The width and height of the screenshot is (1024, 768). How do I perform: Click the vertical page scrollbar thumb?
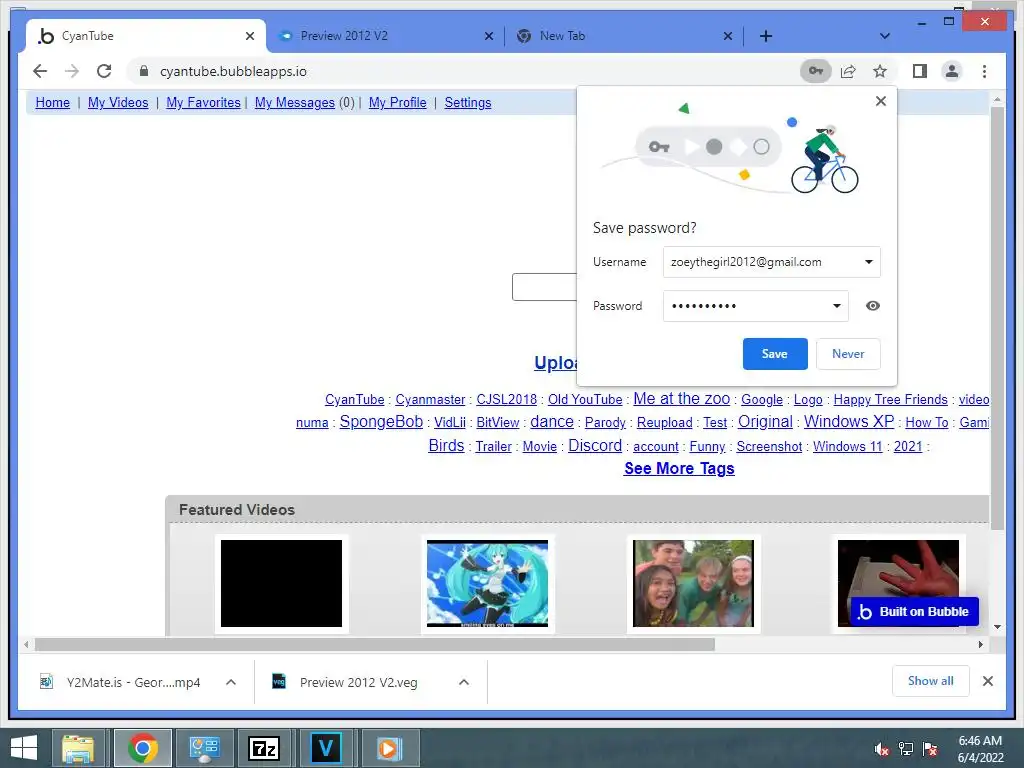point(997,317)
